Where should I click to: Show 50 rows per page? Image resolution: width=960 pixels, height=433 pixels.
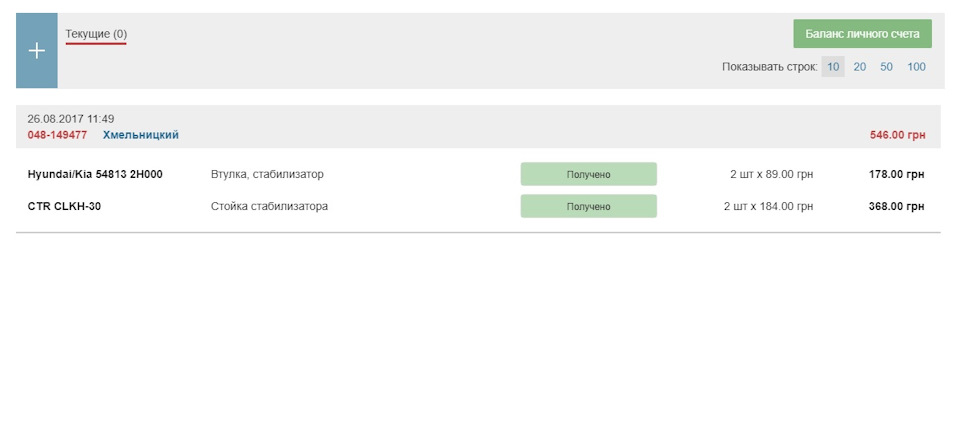tap(886, 67)
